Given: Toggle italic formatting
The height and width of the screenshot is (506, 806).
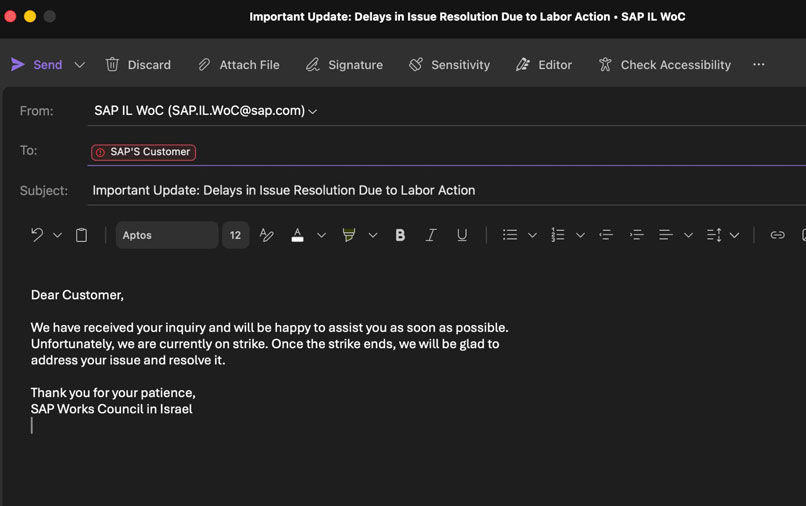Looking at the screenshot, I should coord(431,235).
